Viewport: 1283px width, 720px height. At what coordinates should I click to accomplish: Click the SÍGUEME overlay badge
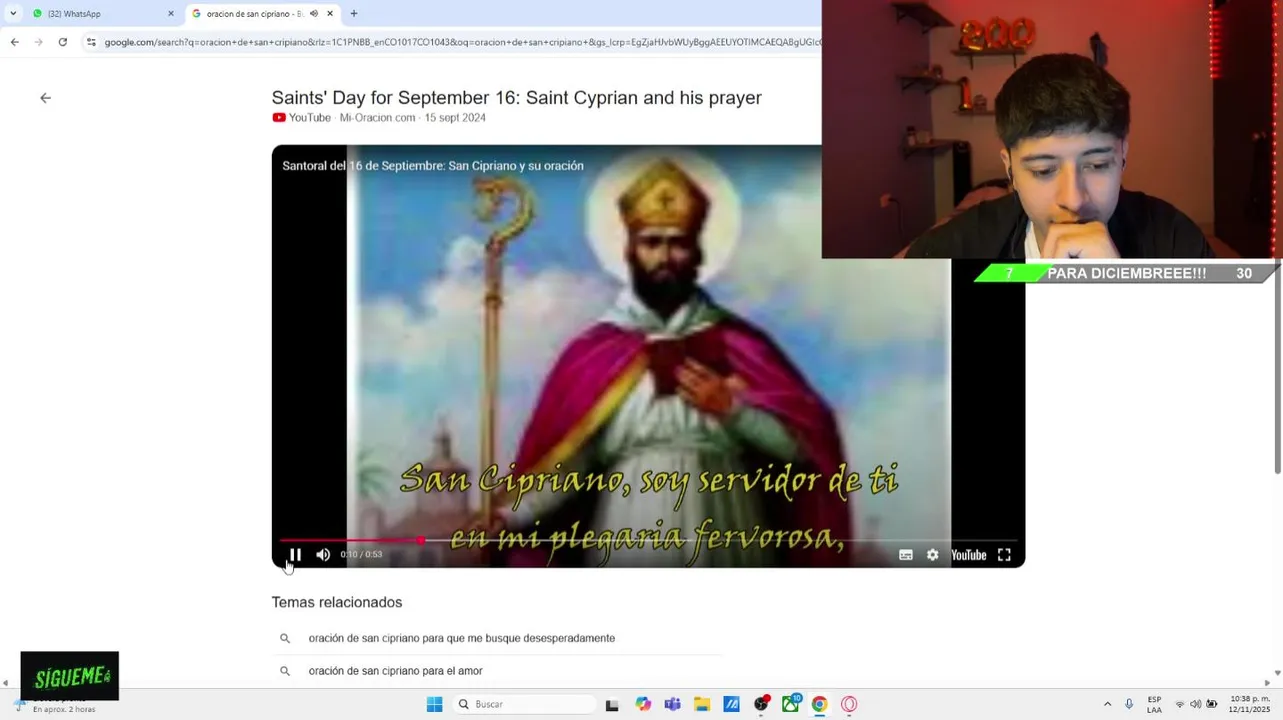[x=70, y=676]
